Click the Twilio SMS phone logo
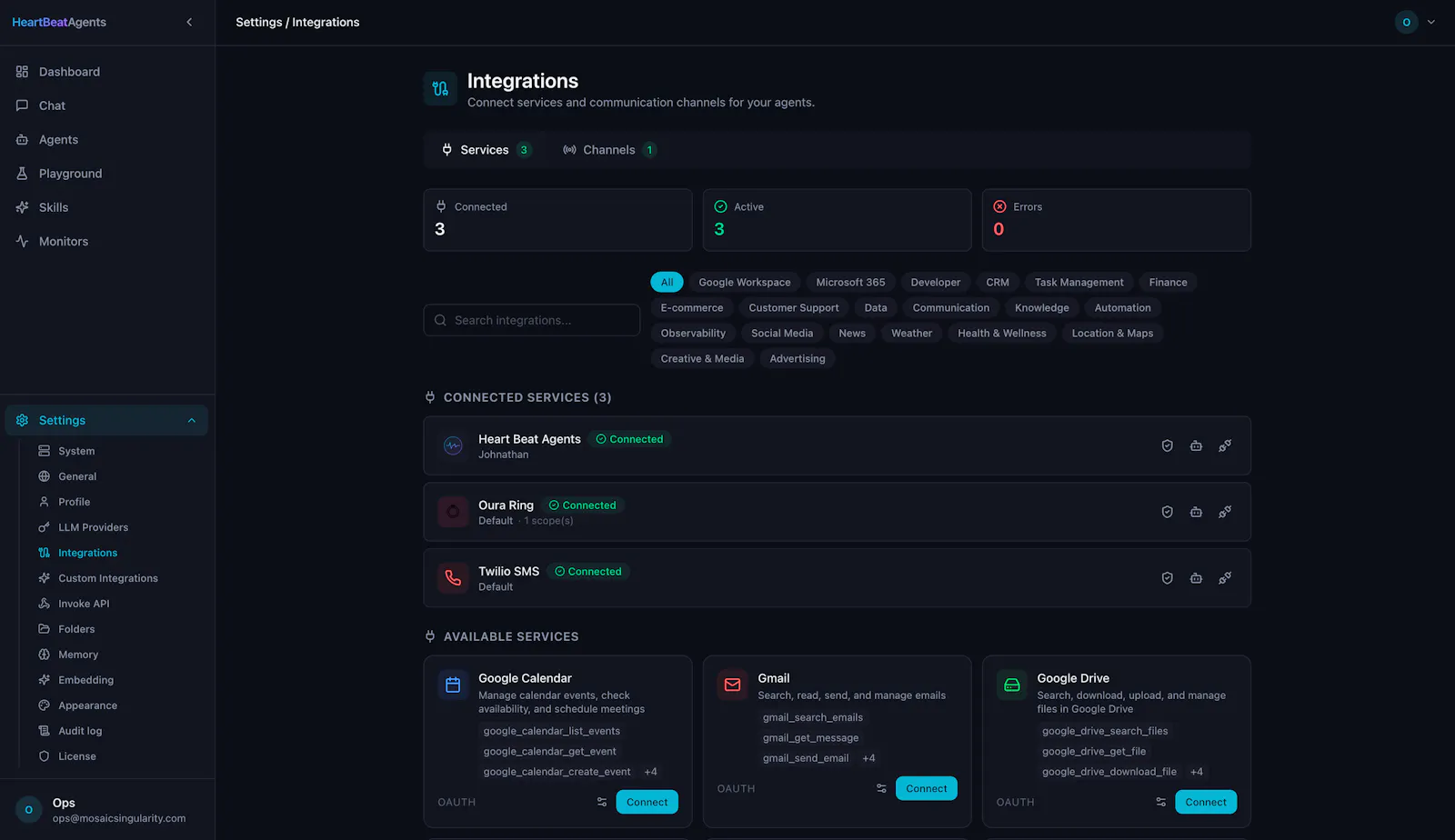The height and width of the screenshot is (840, 1455). tap(453, 578)
